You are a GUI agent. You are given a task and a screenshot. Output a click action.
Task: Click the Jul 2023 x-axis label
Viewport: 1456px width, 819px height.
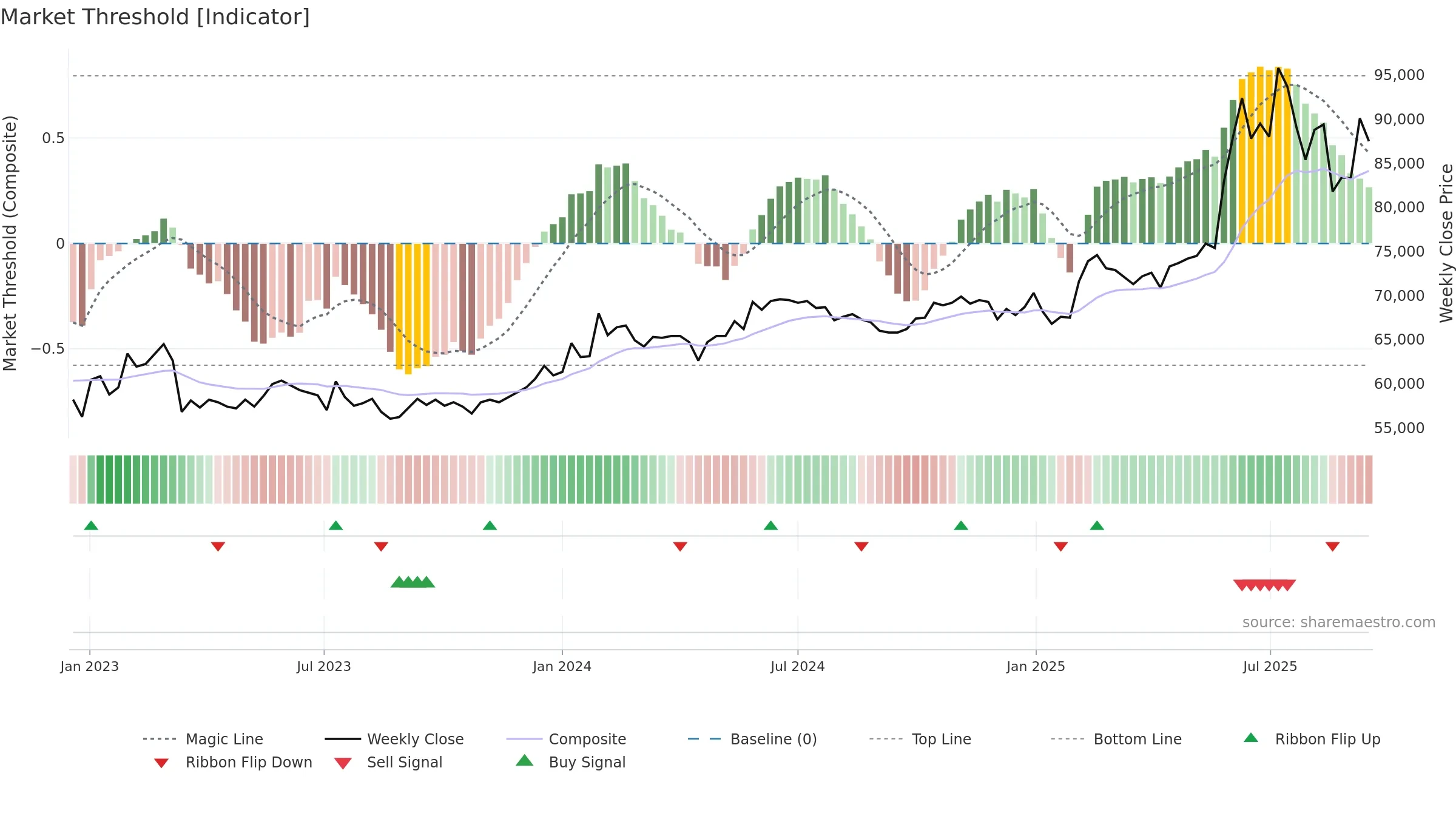point(324,666)
